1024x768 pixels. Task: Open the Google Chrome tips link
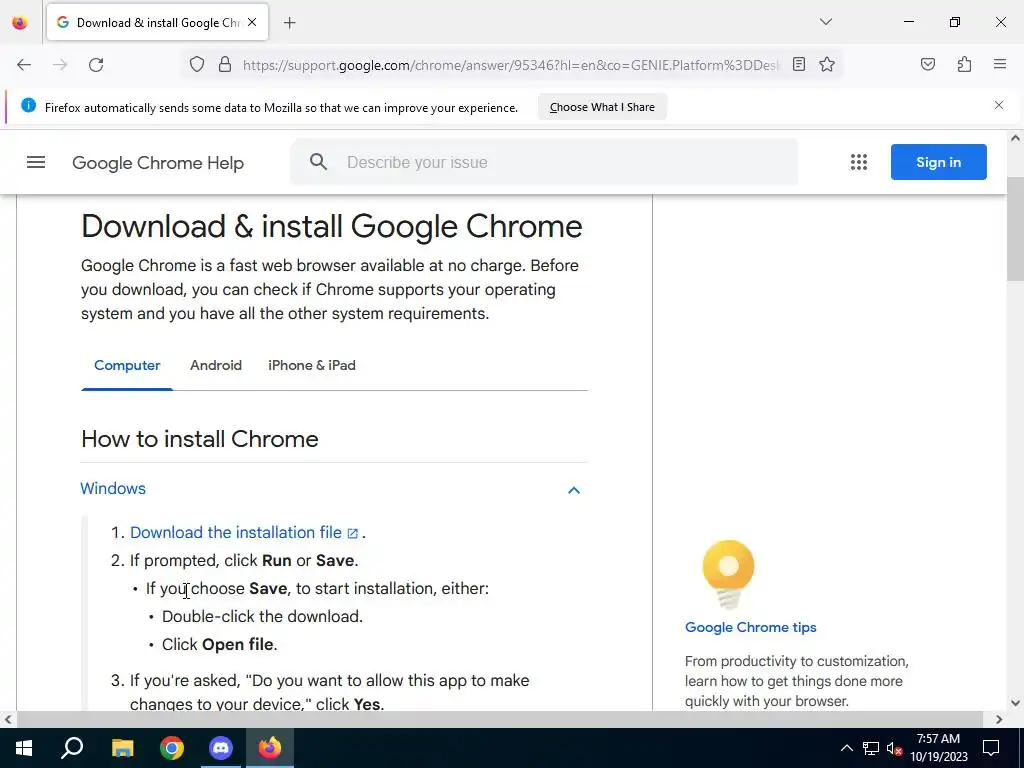[750, 627]
